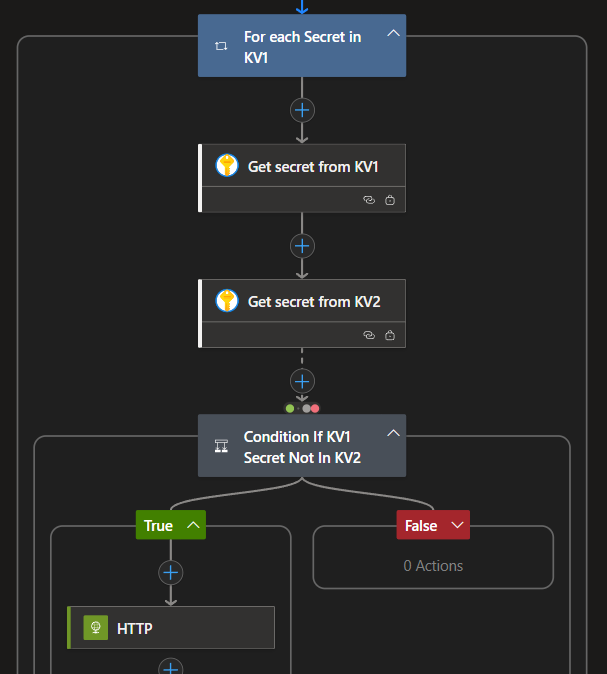Click the Condition action icon
Viewport: 607px width, 674px height.
221,446
